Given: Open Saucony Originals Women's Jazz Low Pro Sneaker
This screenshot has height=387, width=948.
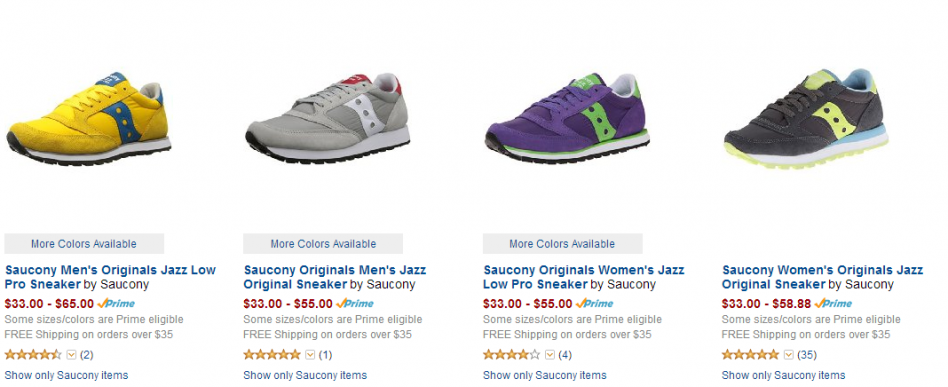Looking at the screenshot, I should (583, 277).
